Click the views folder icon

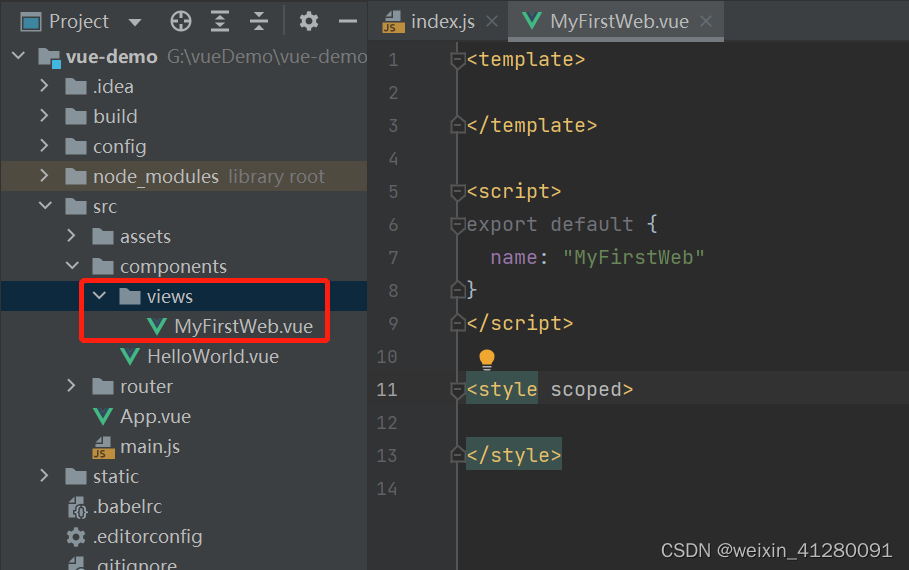click(x=129, y=297)
